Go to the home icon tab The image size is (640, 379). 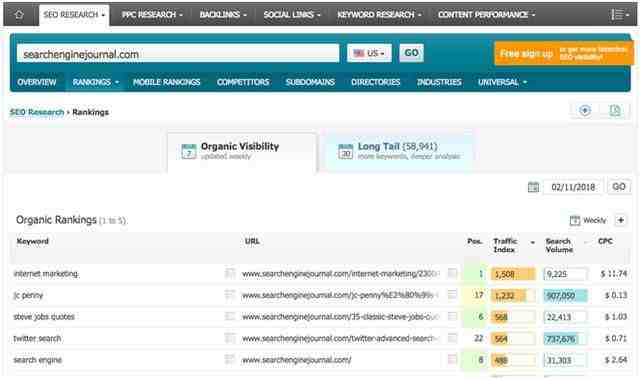tap(19, 15)
